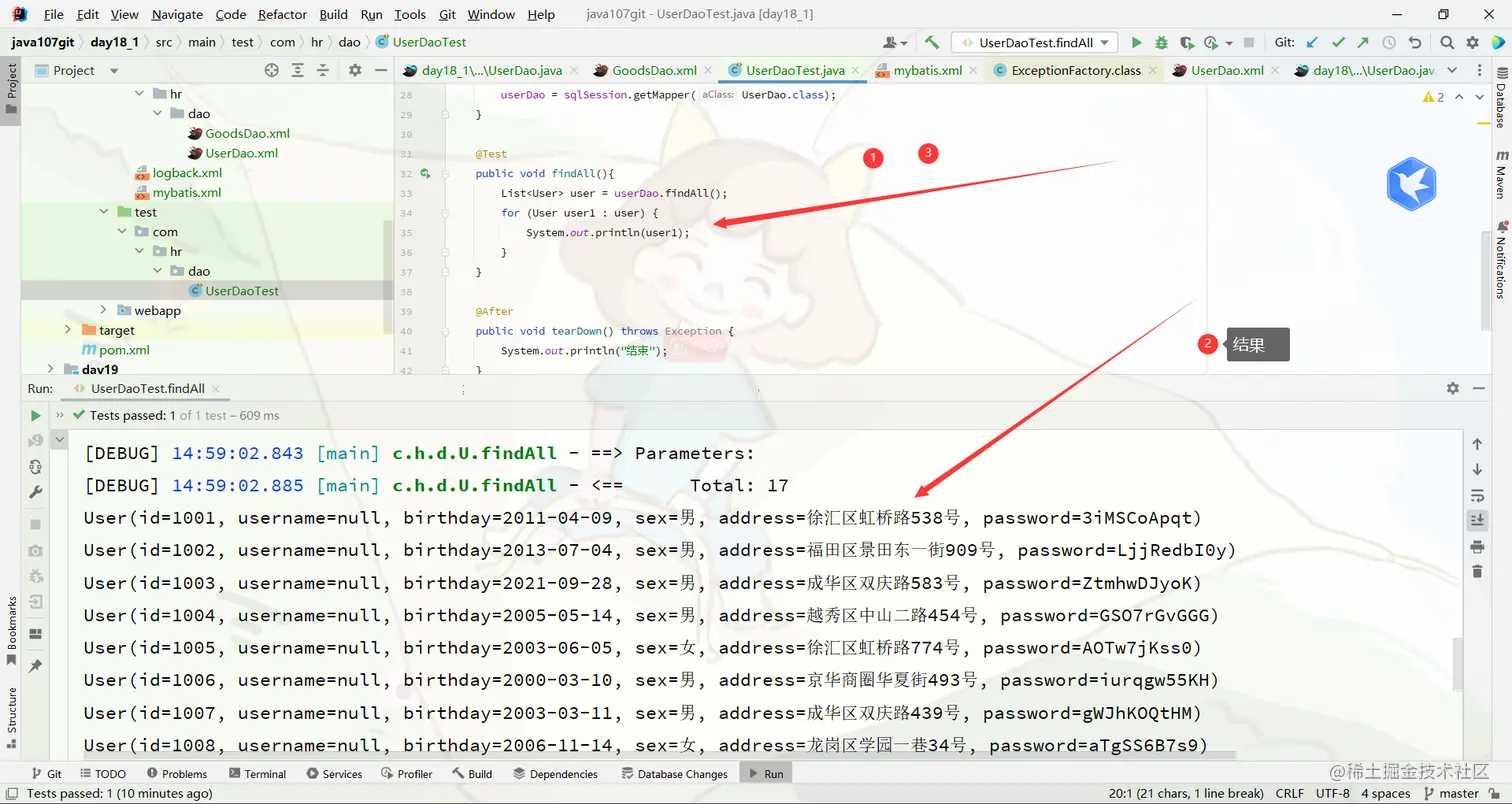Collapse the console fold arrow
Image resolution: width=1512 pixels, height=804 pixels.
click(59, 439)
